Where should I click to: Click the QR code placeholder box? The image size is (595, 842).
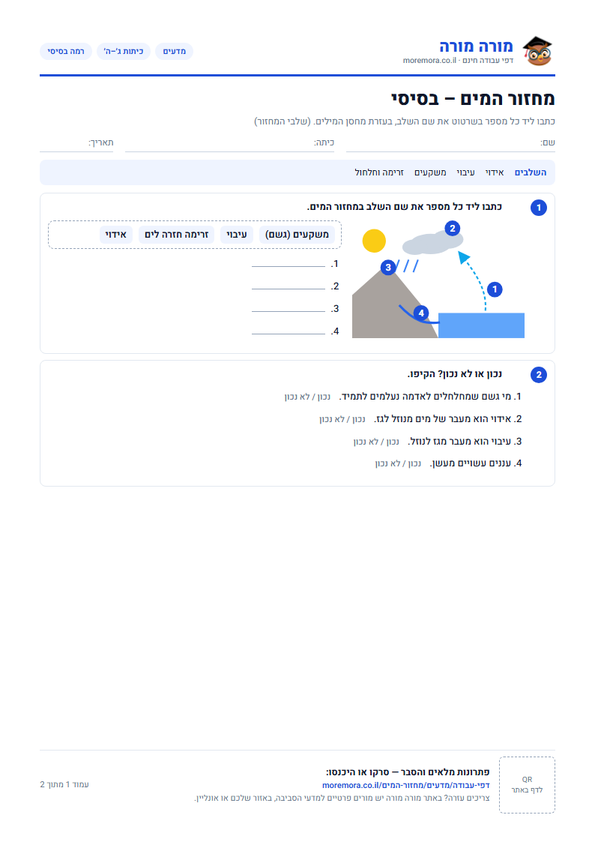click(x=527, y=785)
